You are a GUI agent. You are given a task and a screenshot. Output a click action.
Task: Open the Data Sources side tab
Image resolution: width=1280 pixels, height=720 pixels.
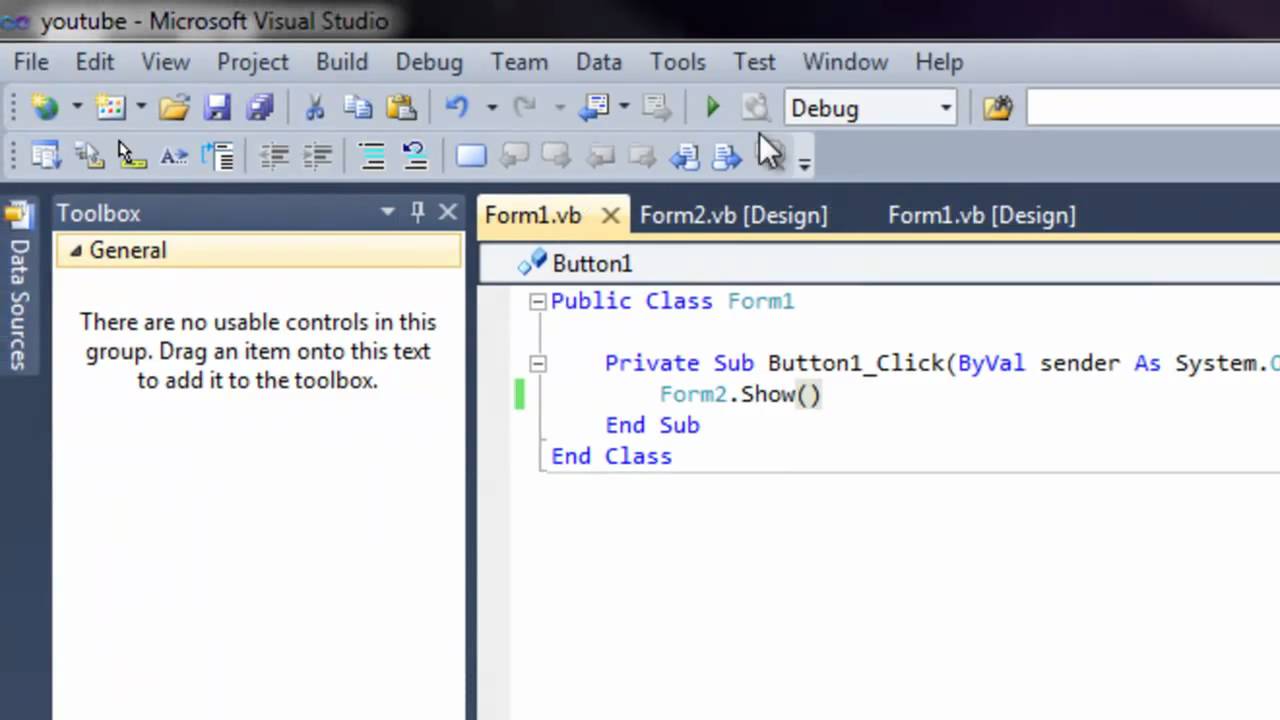pos(18,287)
